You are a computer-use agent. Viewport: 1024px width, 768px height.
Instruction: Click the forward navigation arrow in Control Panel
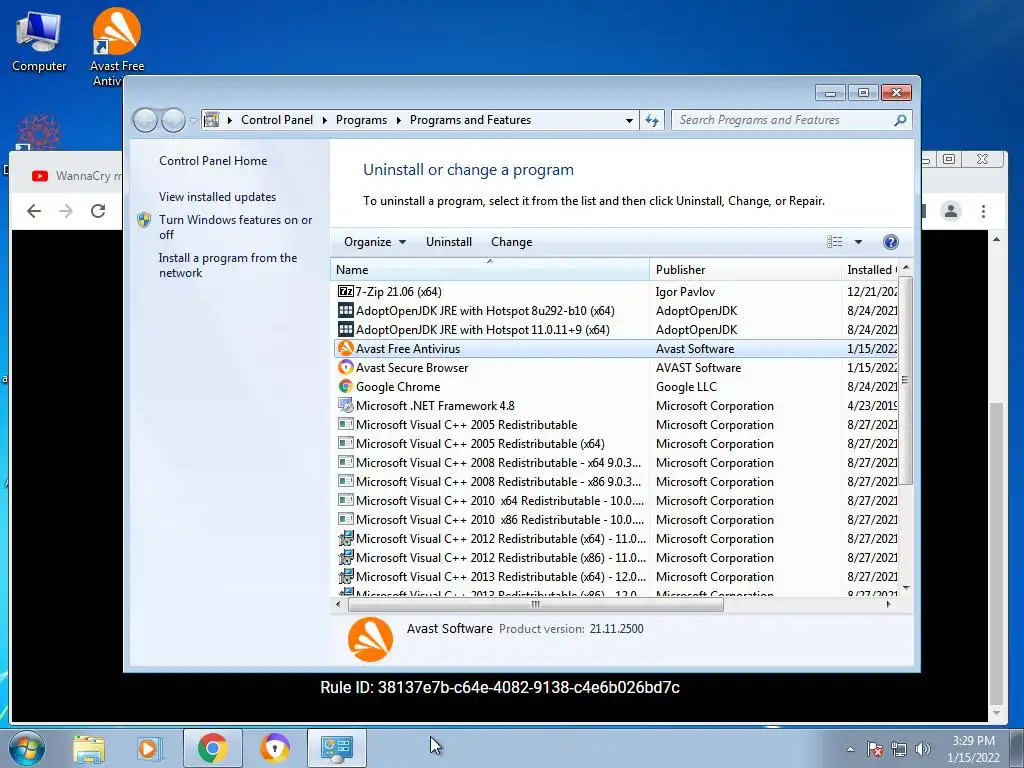pos(173,120)
